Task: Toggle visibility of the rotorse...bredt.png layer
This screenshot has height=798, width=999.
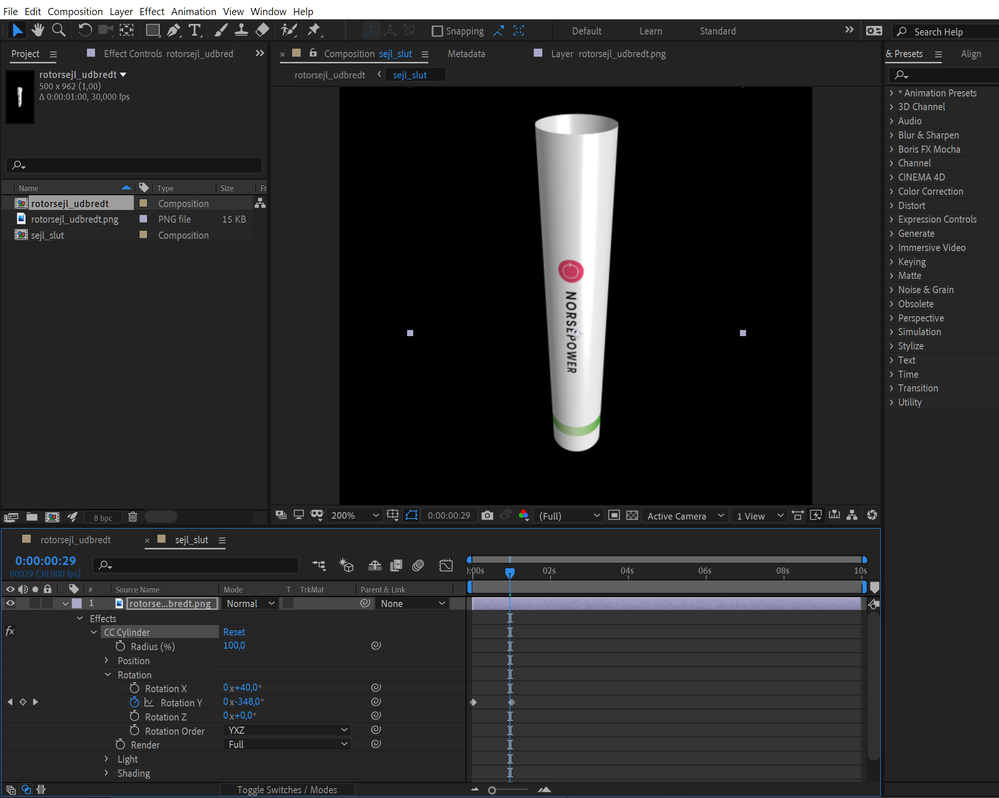Action: [x=11, y=603]
